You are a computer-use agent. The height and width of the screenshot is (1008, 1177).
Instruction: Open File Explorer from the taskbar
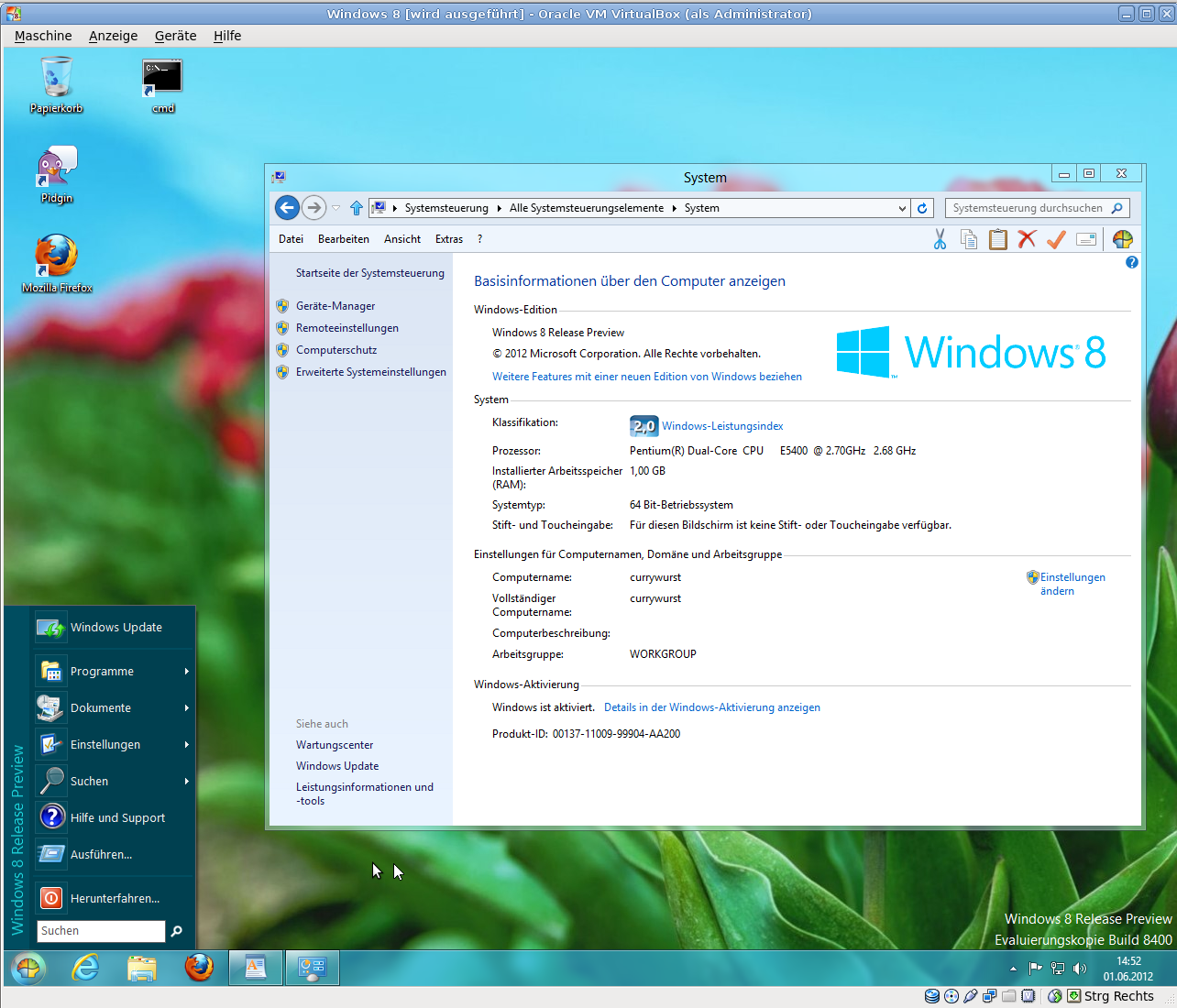[x=142, y=968]
